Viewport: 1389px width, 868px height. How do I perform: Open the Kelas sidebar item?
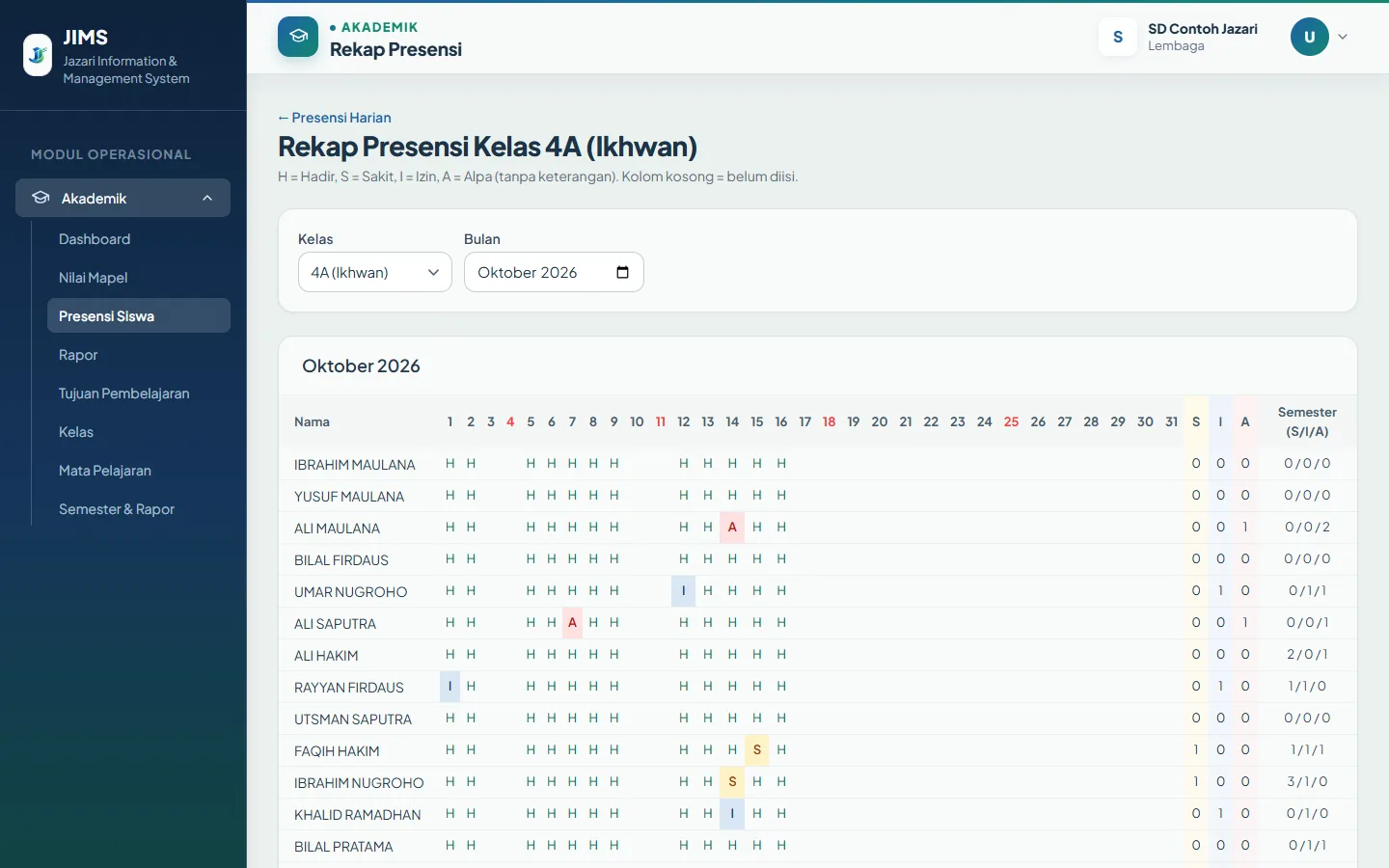pyautogui.click(x=76, y=432)
